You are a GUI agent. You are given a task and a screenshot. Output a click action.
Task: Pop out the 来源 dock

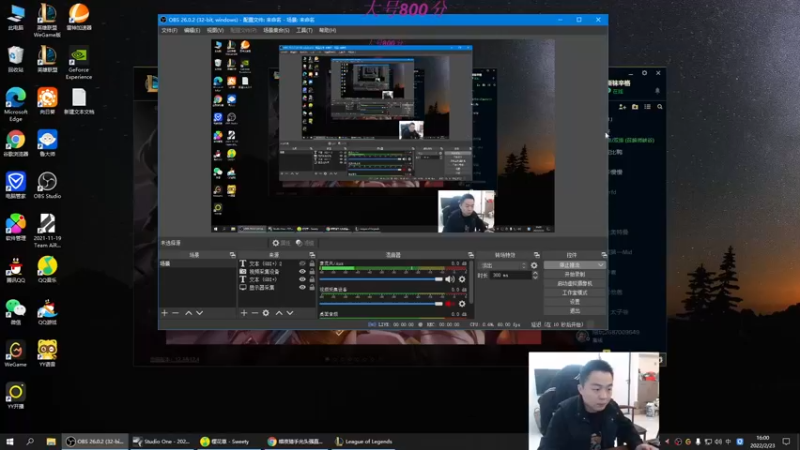coord(312,255)
